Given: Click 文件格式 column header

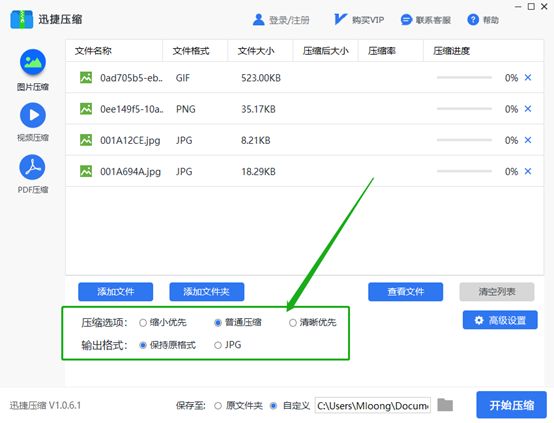Looking at the screenshot, I should [x=191, y=51].
